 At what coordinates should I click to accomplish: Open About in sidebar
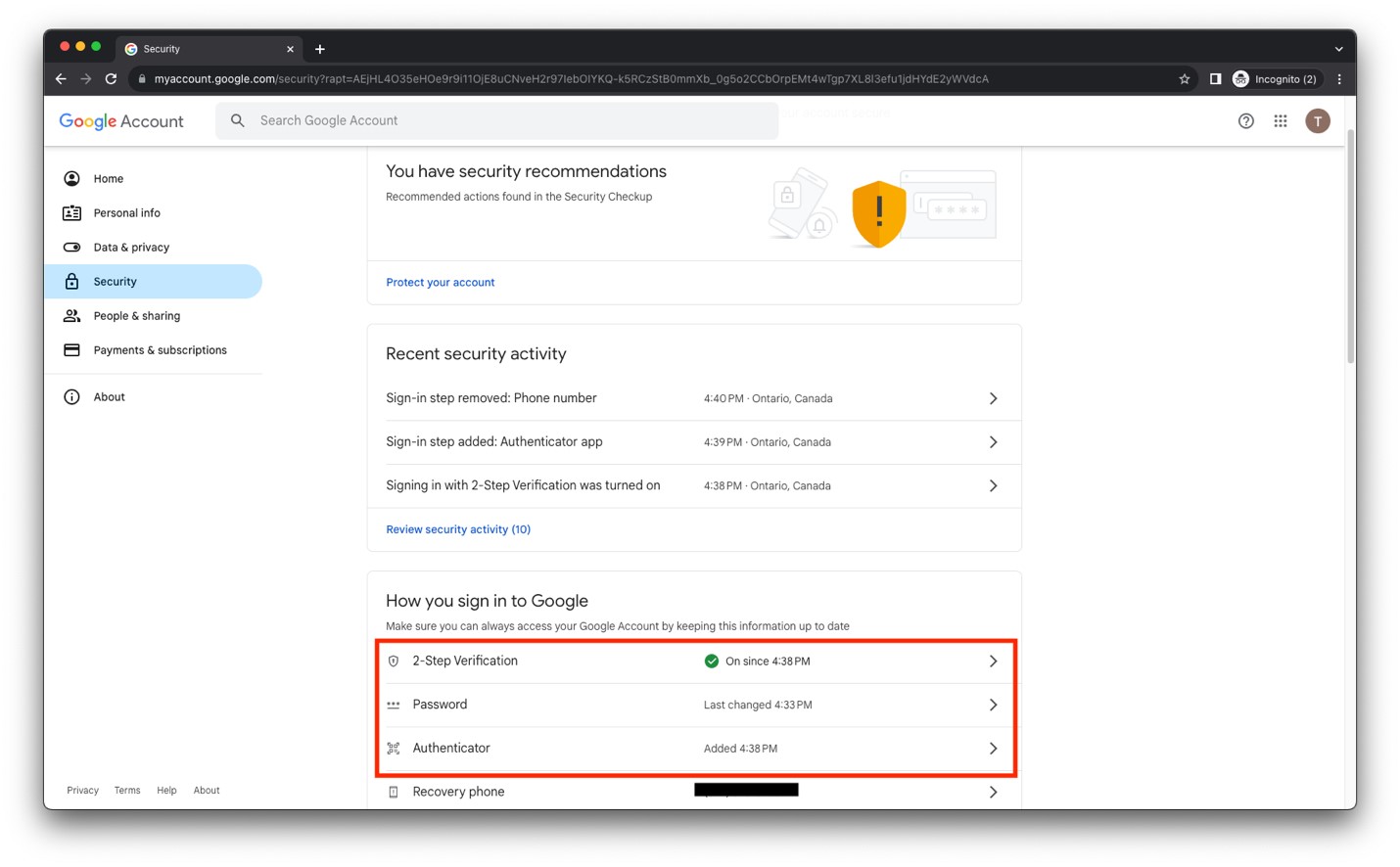coord(154,397)
